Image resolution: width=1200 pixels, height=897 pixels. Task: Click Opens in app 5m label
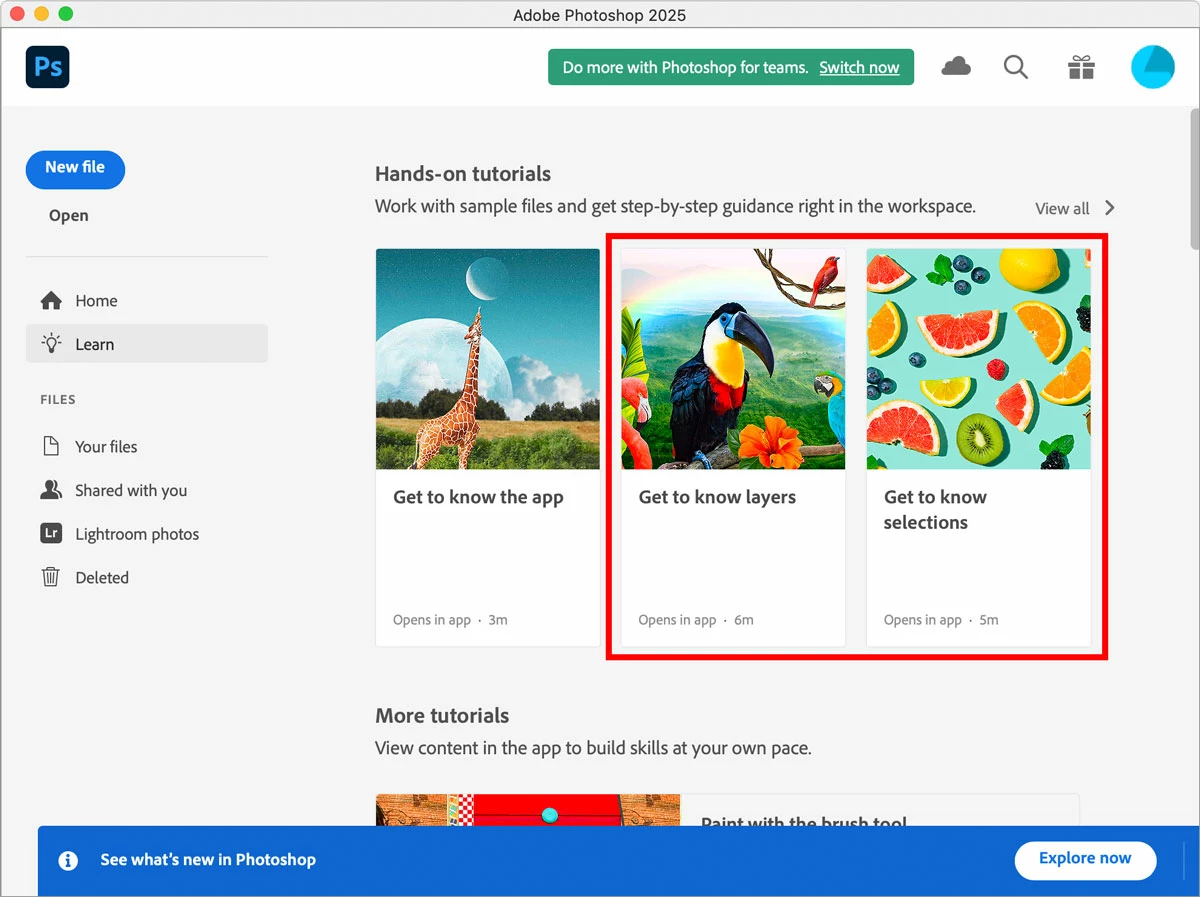click(x=941, y=620)
